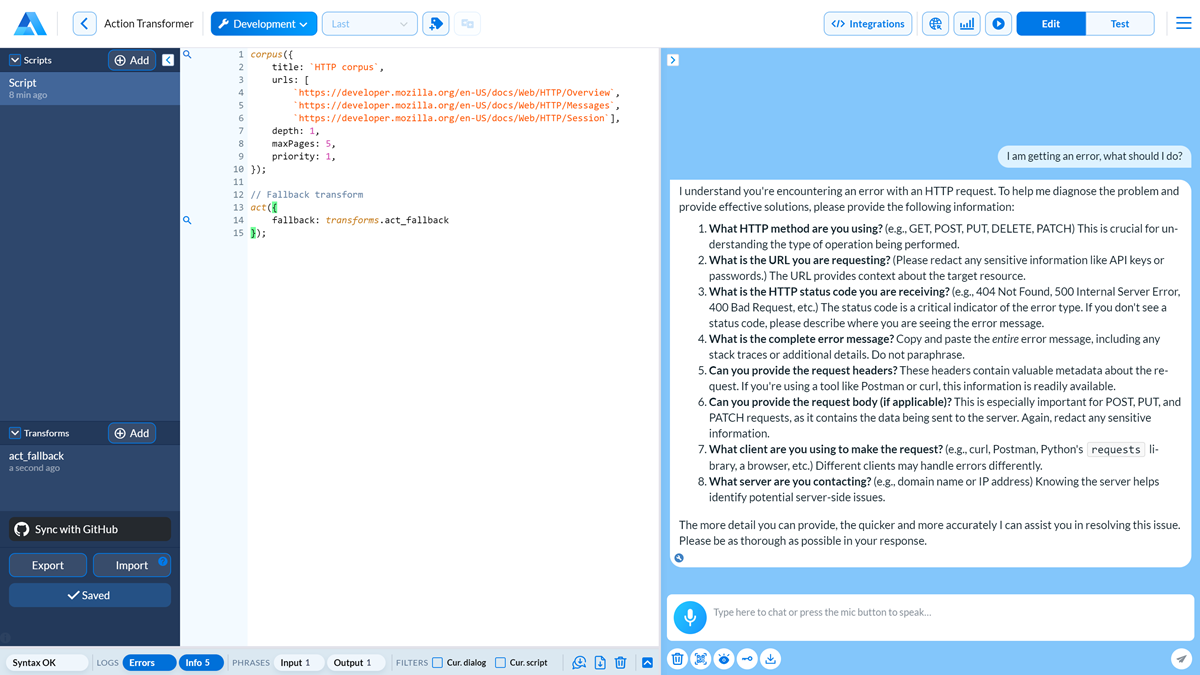Collapse the Transforms section
The height and width of the screenshot is (675, 1200).
pyautogui.click(x=15, y=433)
